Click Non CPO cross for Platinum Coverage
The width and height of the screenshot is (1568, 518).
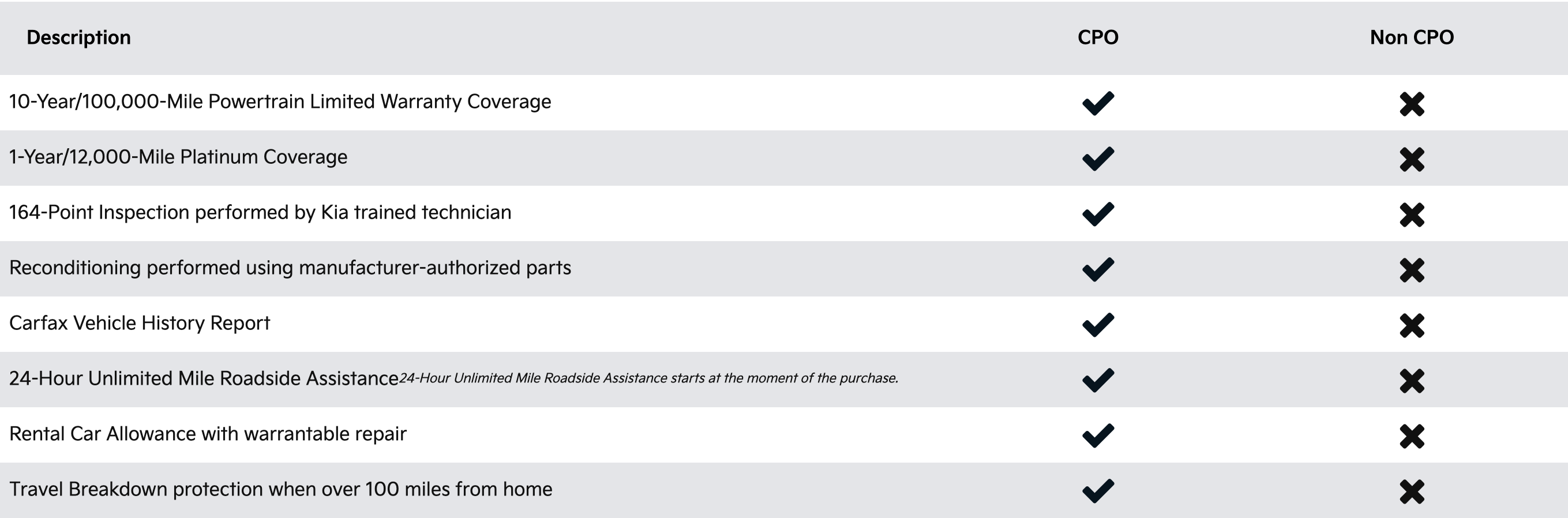coord(1412,159)
